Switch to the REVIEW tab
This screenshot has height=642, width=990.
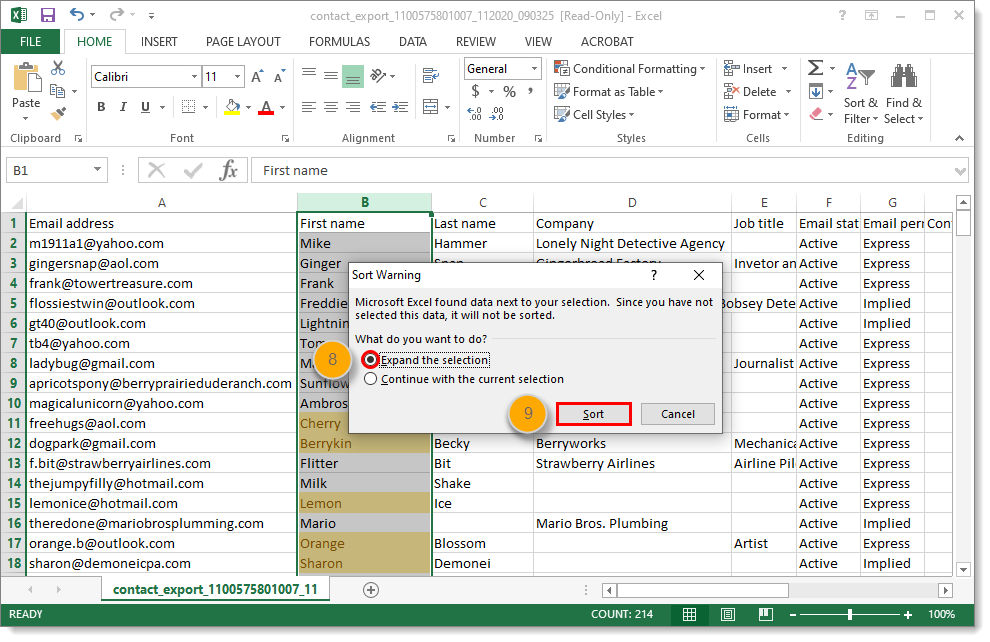click(x=476, y=42)
